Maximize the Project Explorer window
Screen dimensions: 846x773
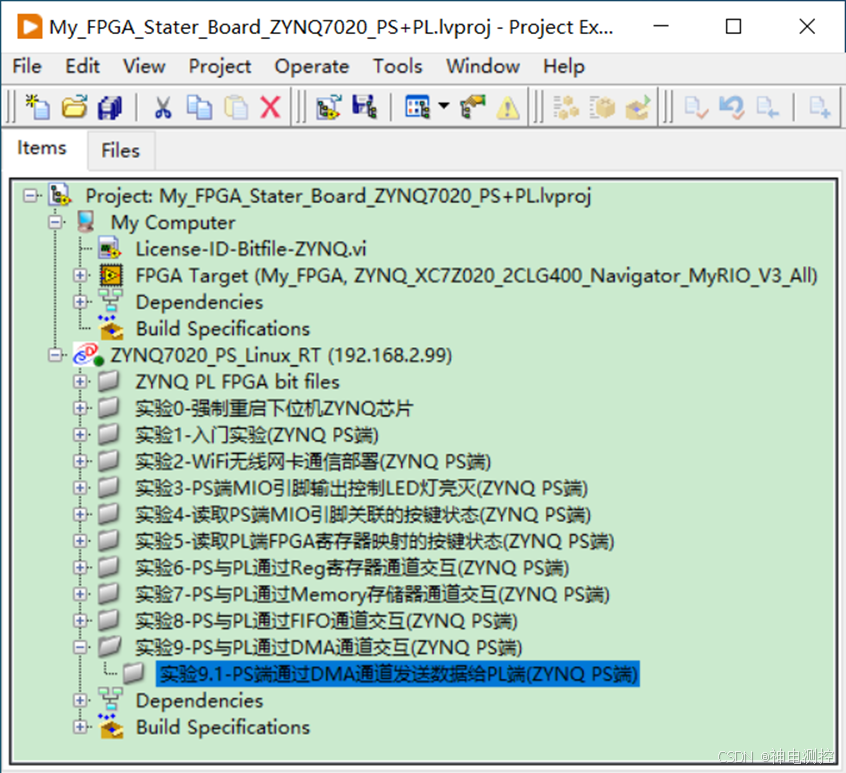click(x=733, y=26)
